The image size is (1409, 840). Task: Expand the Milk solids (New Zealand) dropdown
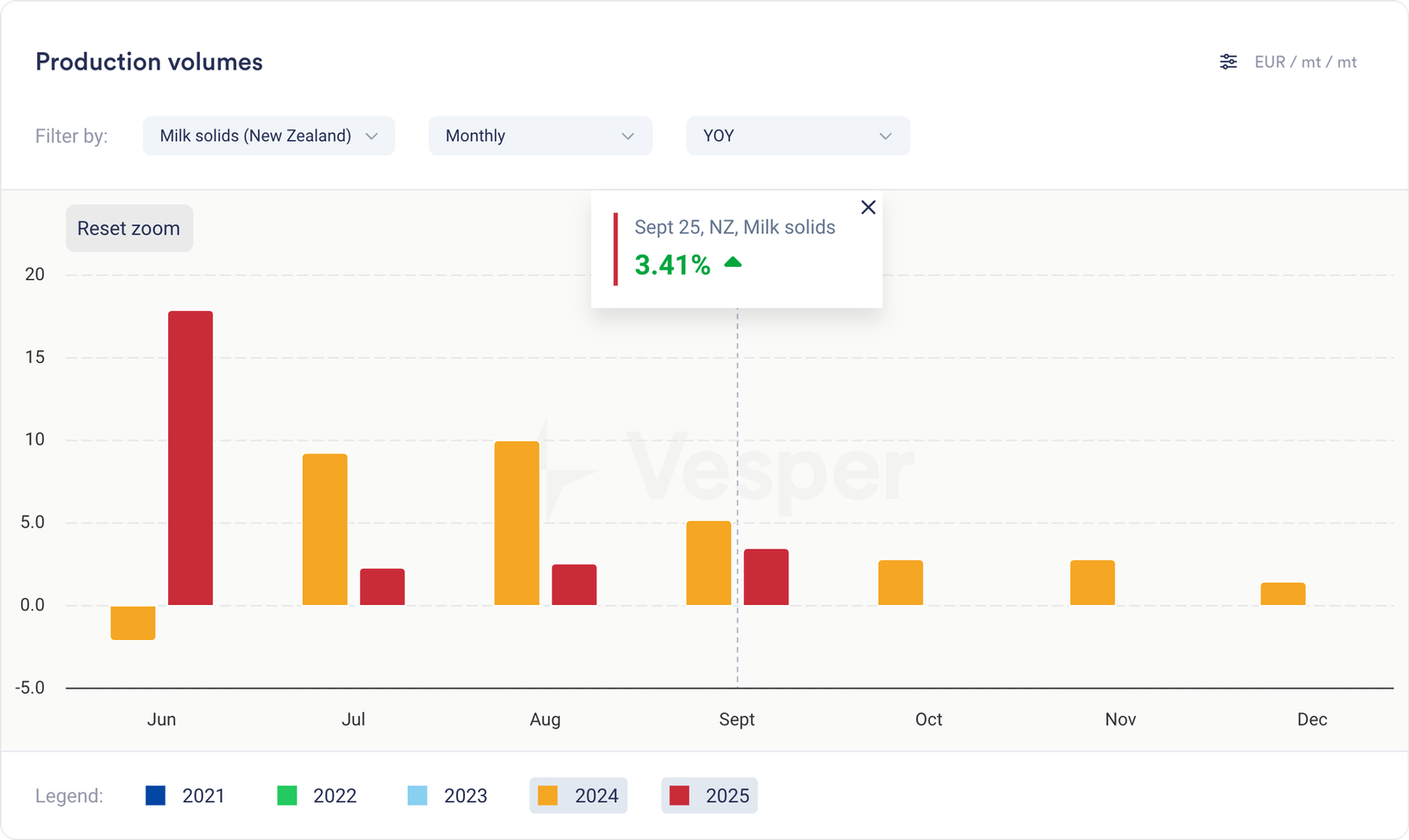268,136
